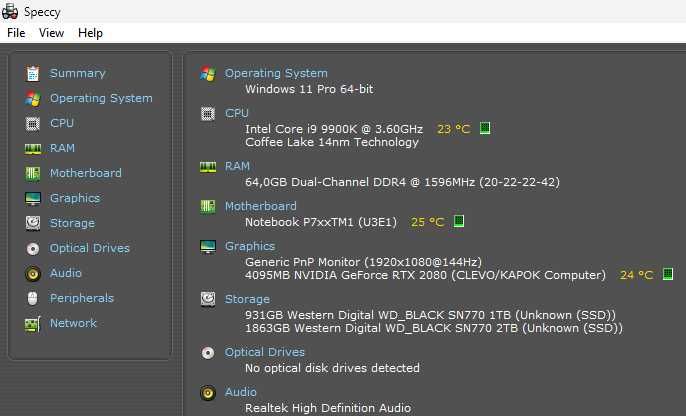The image size is (686, 416).
Task: Click the Network card icon in sidebar
Action: click(x=33, y=324)
